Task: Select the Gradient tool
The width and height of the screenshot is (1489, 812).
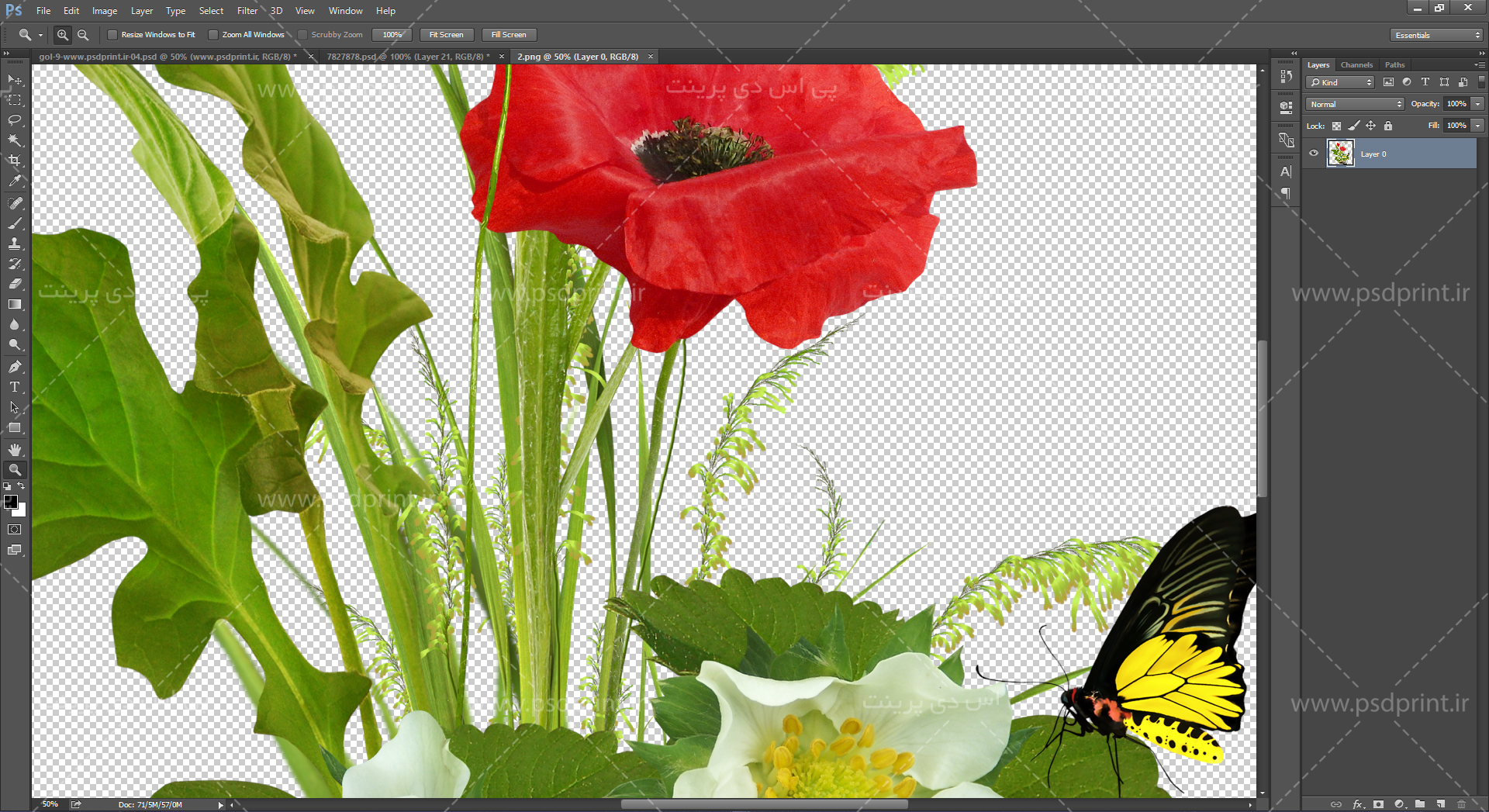Action: [15, 304]
